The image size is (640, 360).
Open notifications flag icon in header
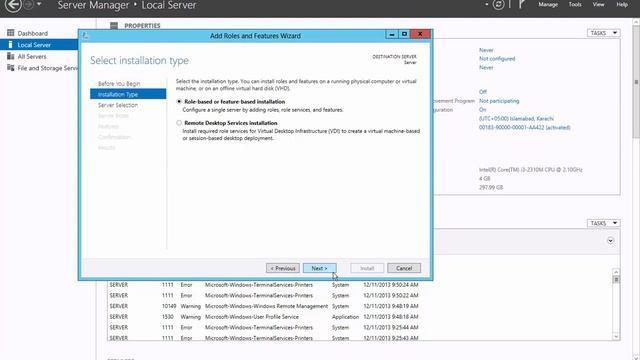click(522, 5)
